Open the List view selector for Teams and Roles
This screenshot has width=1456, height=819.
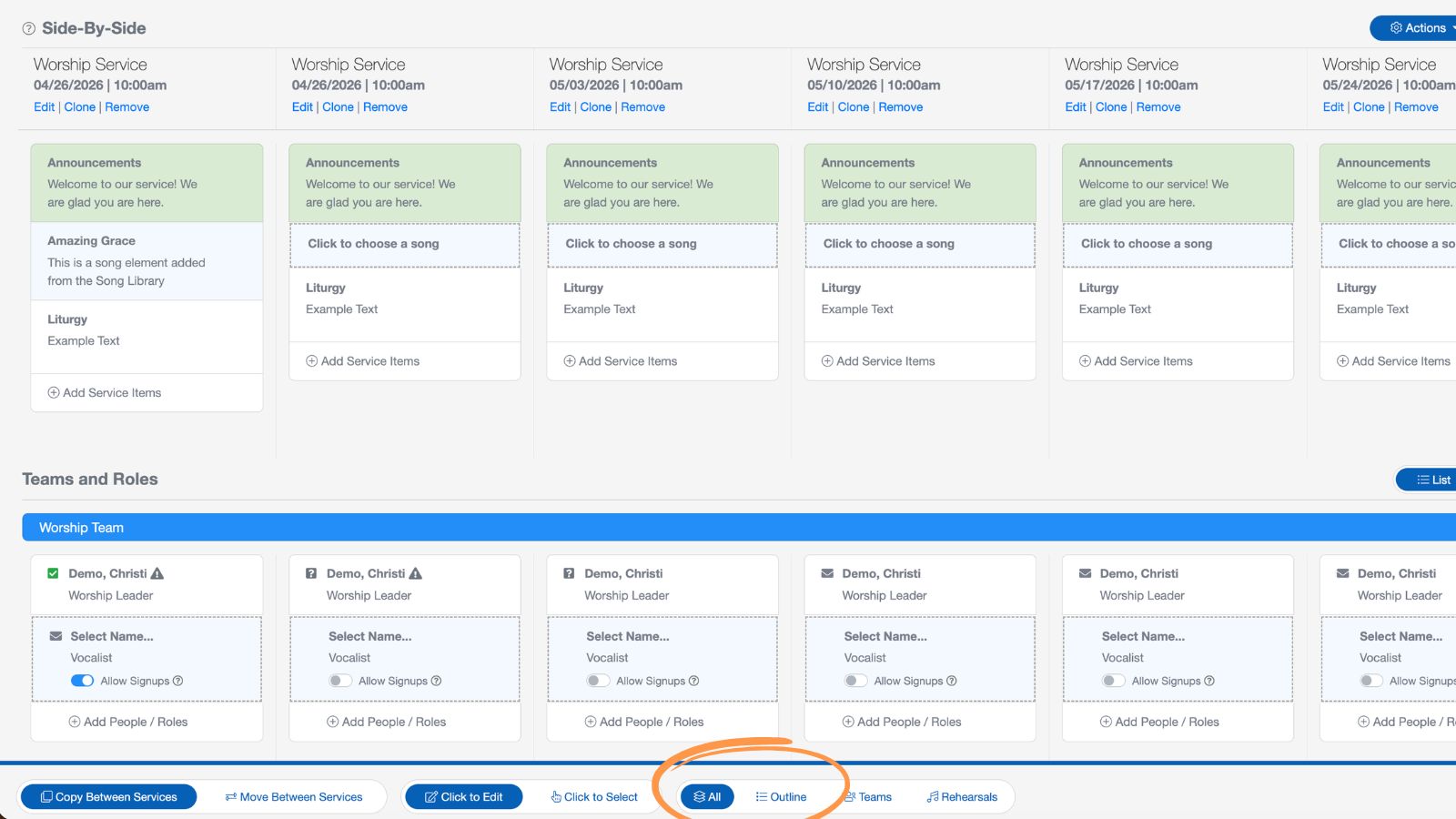[1429, 480]
